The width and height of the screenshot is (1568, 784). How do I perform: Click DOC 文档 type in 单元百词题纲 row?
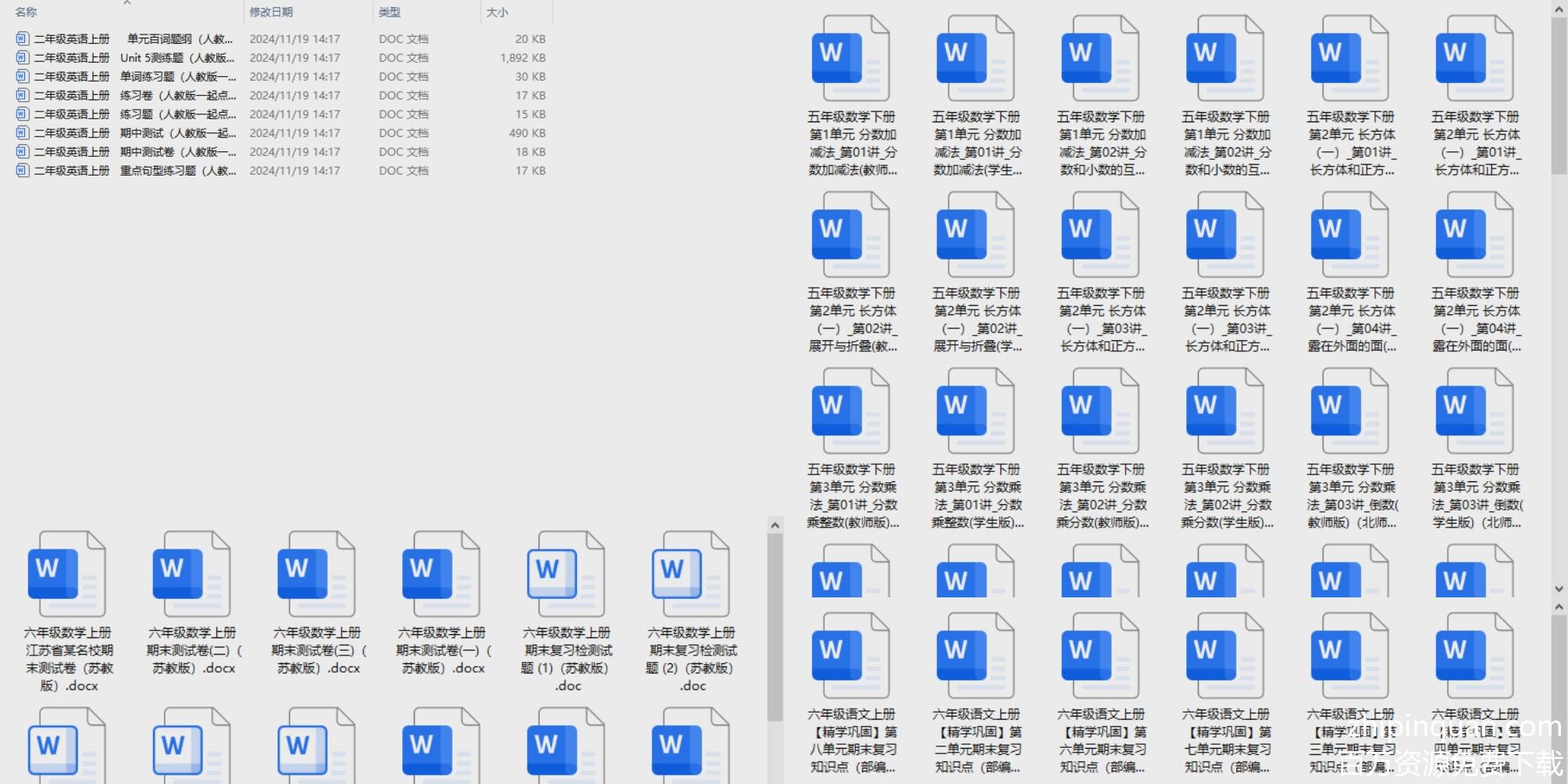pyautogui.click(x=404, y=38)
